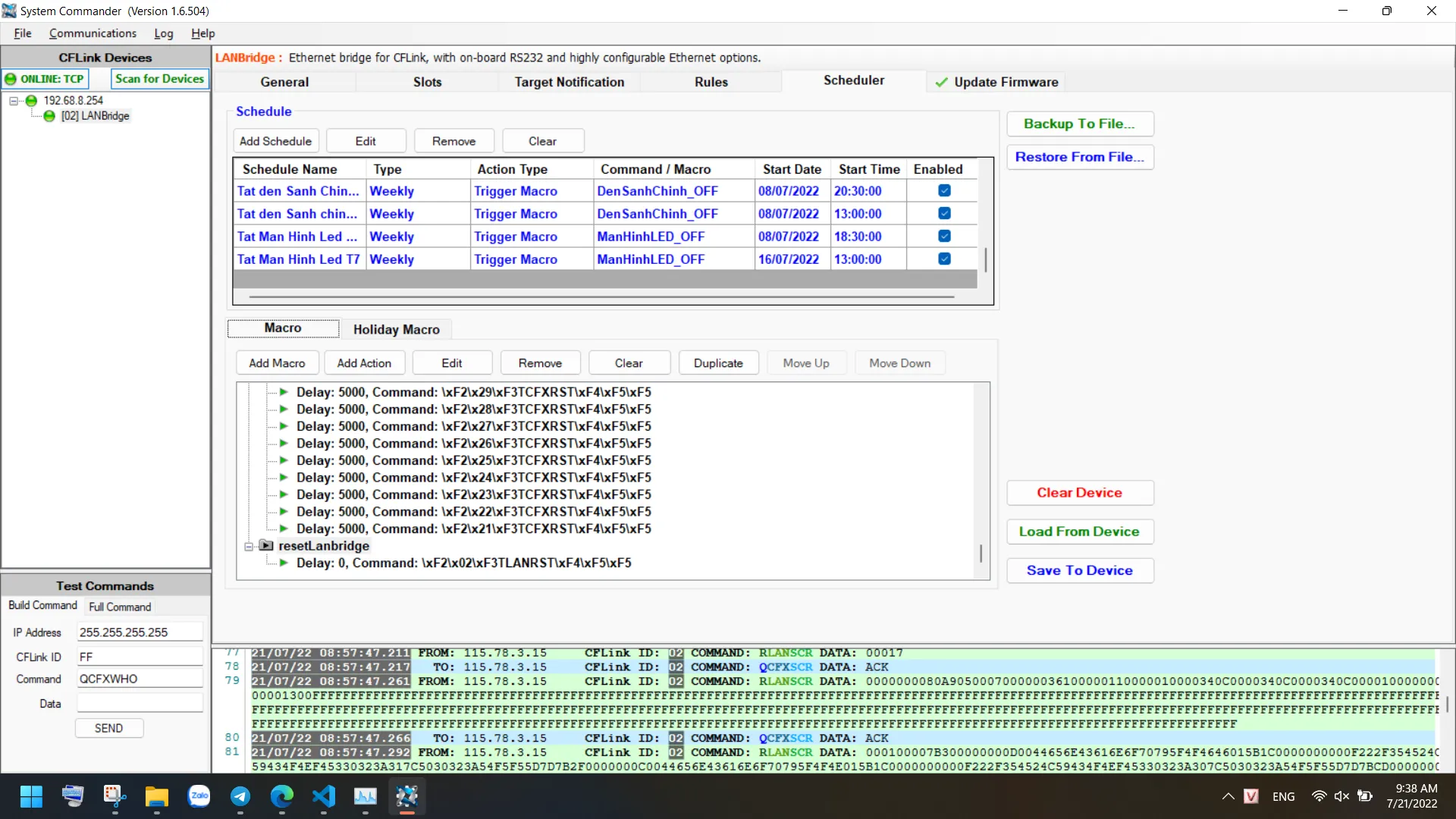Uncheck Enabled for the 18:30:00 ManHinhLED_OFF schedule
The height and width of the screenshot is (819, 1456).
(944, 237)
